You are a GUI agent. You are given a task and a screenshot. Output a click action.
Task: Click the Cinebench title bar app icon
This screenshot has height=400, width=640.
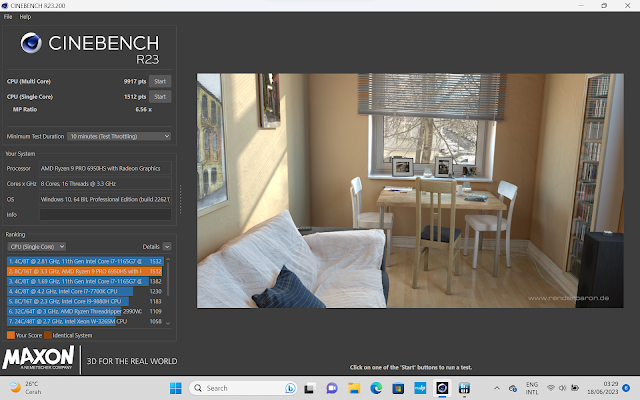4,5
